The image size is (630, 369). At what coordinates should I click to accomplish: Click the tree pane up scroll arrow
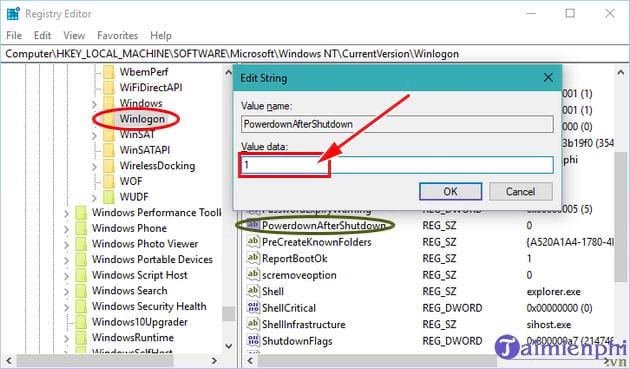coord(229,72)
